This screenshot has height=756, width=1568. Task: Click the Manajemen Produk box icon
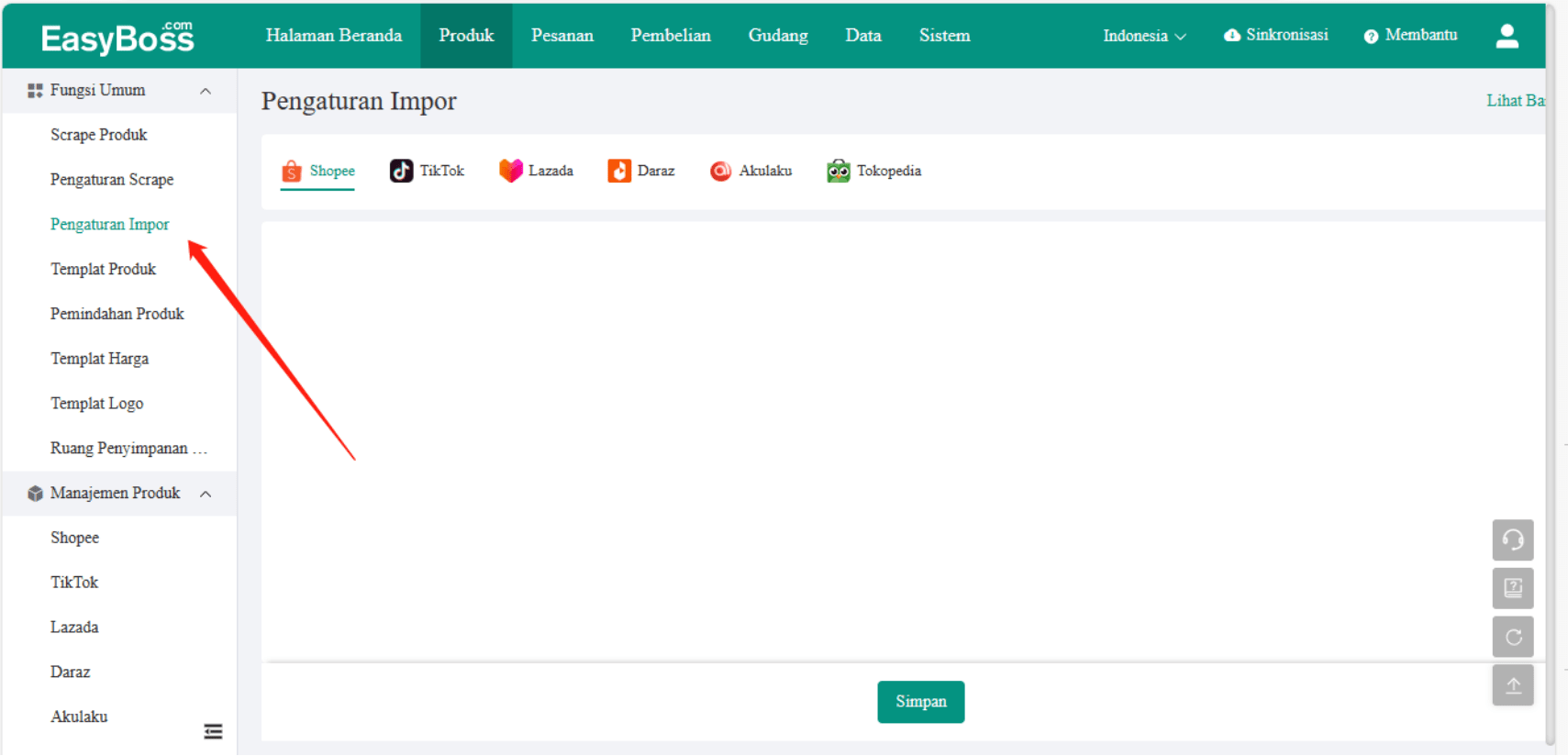(x=35, y=494)
